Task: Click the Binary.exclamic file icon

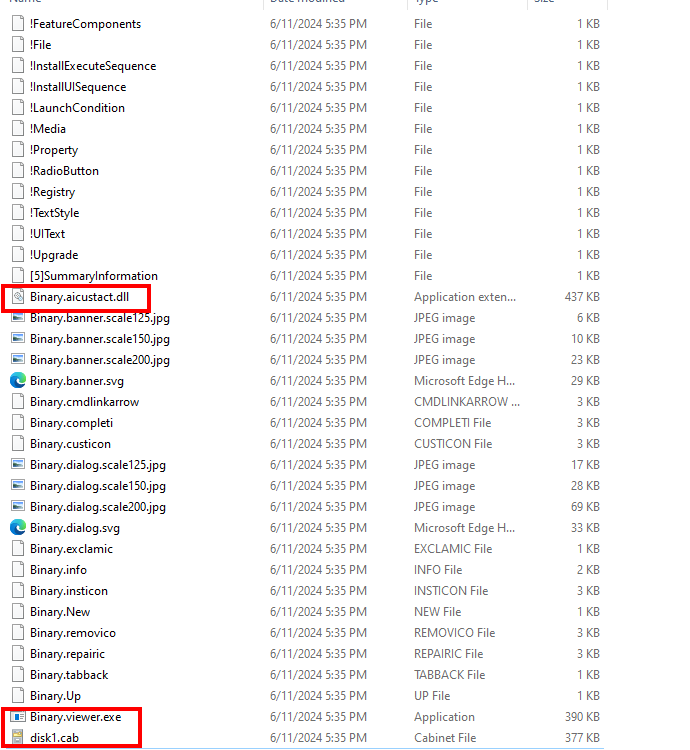Action: [x=18, y=549]
